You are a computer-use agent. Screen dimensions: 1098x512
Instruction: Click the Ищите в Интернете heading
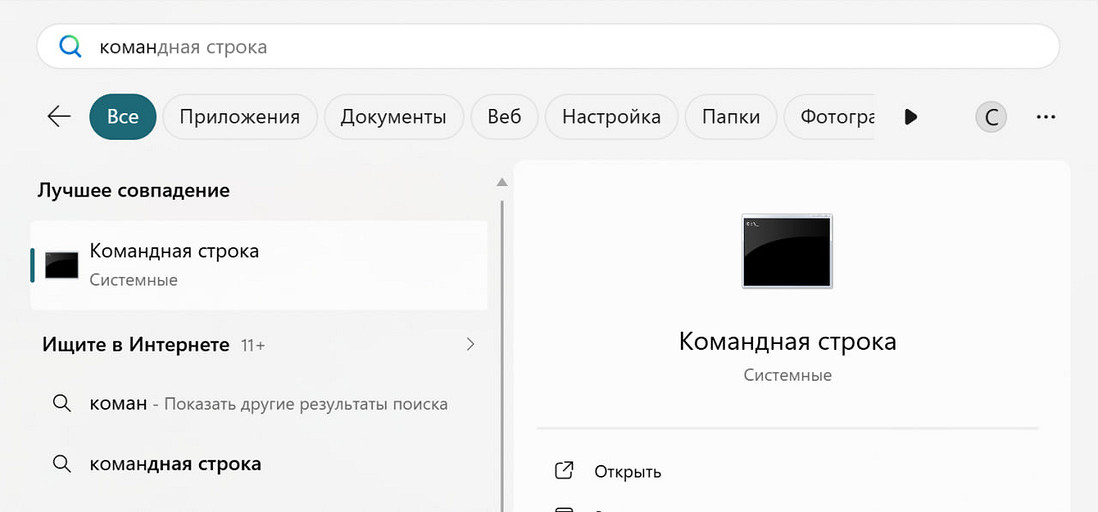tap(136, 345)
